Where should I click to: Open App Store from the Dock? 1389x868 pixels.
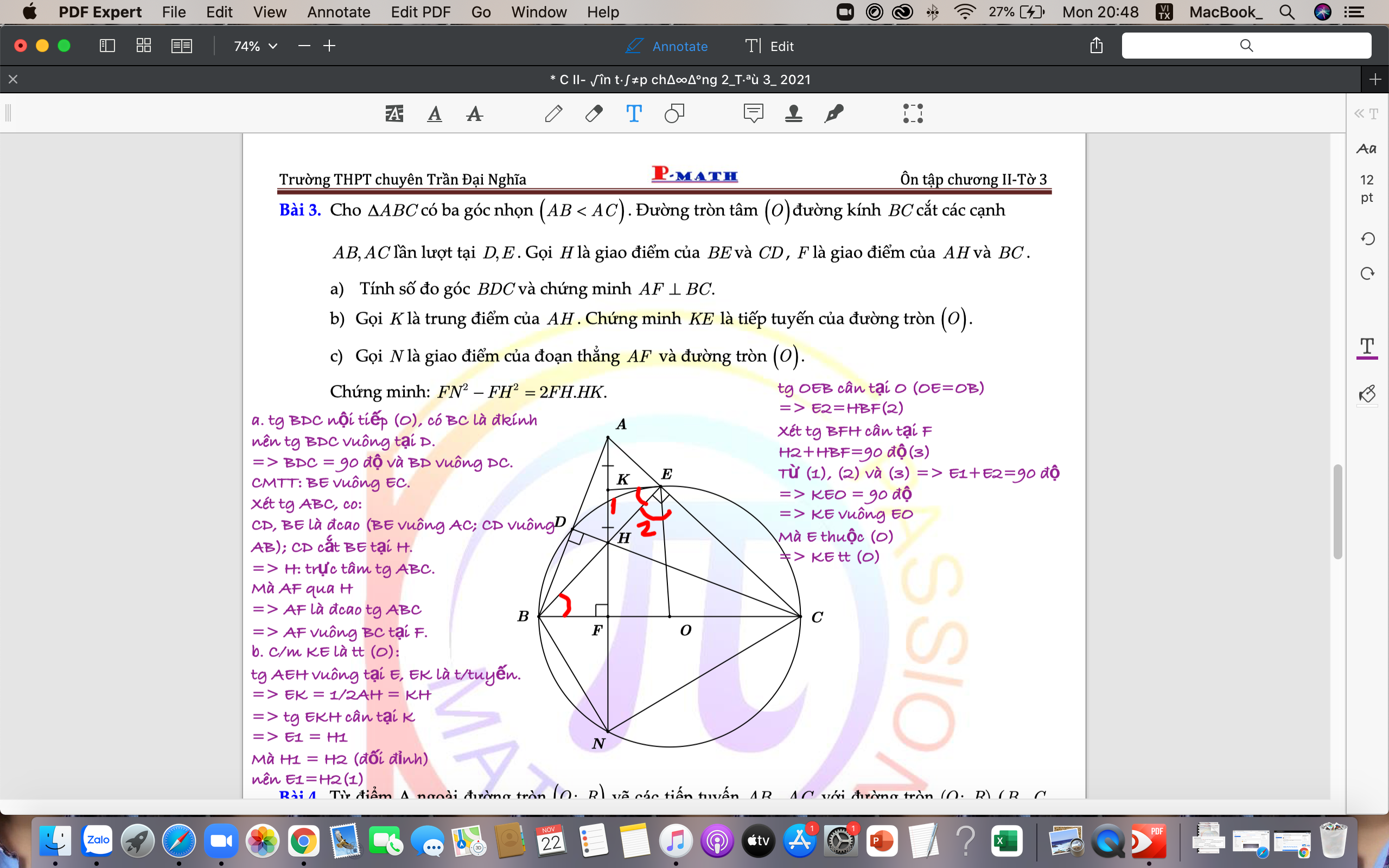pos(800,841)
